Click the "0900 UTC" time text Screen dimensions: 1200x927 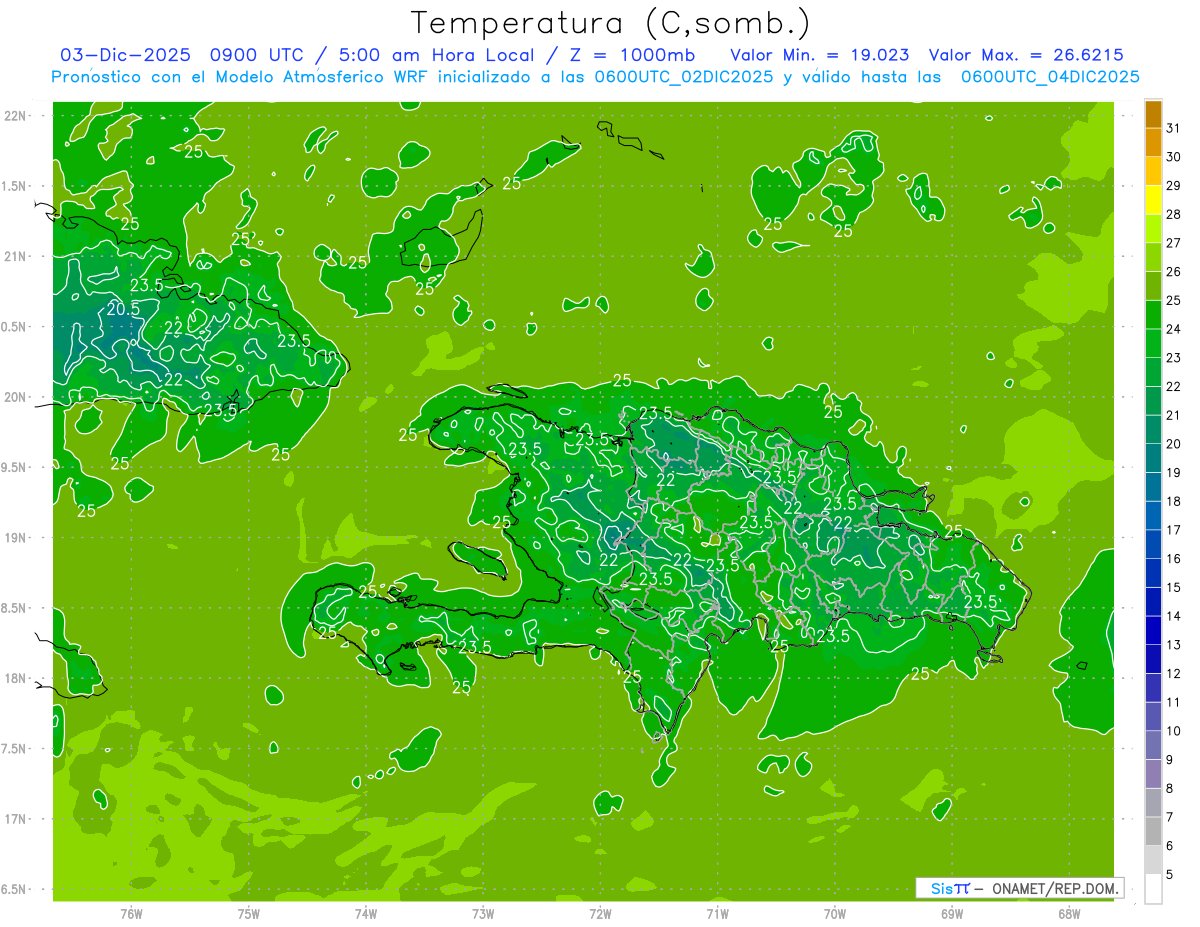(260, 56)
